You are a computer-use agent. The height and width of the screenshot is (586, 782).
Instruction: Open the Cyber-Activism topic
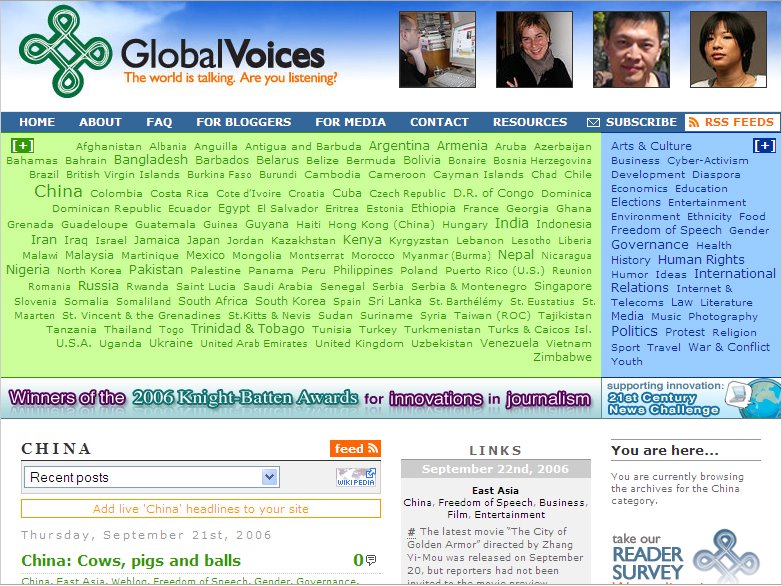coord(708,161)
